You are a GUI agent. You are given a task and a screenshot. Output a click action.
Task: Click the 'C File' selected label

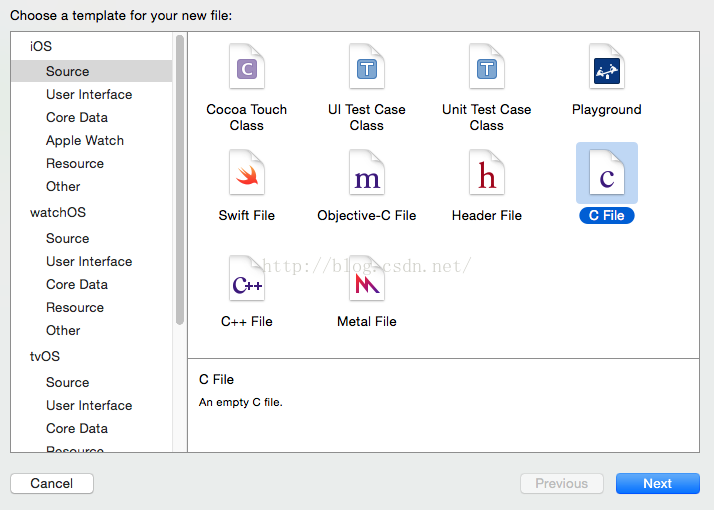(607, 215)
